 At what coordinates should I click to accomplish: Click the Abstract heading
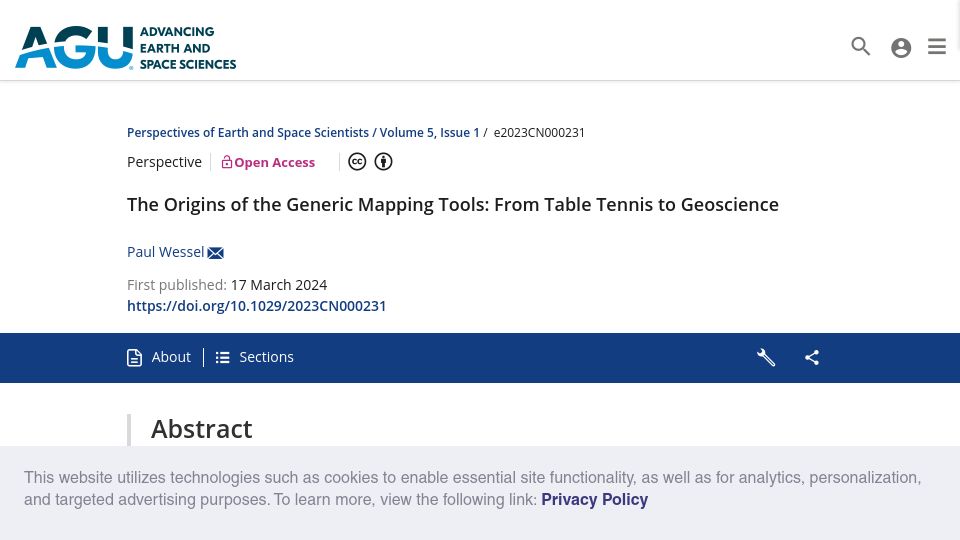click(201, 429)
